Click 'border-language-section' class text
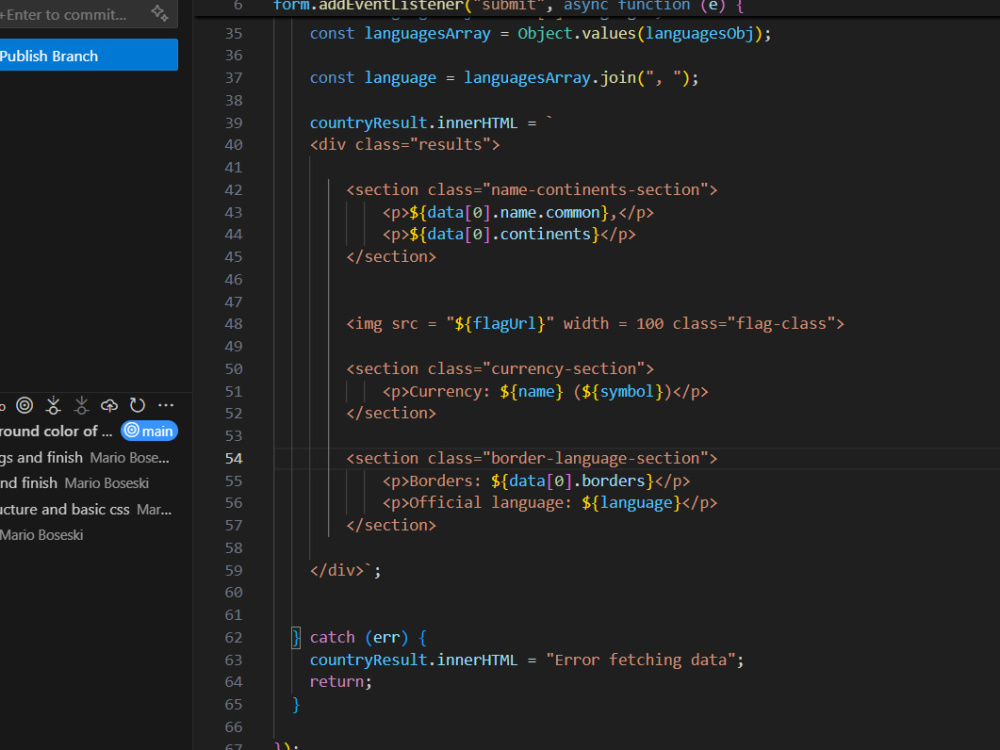 click(596, 459)
